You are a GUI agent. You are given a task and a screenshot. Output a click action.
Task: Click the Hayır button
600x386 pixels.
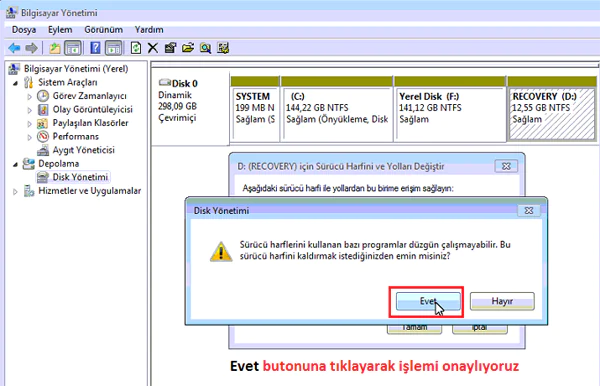pyautogui.click(x=502, y=301)
